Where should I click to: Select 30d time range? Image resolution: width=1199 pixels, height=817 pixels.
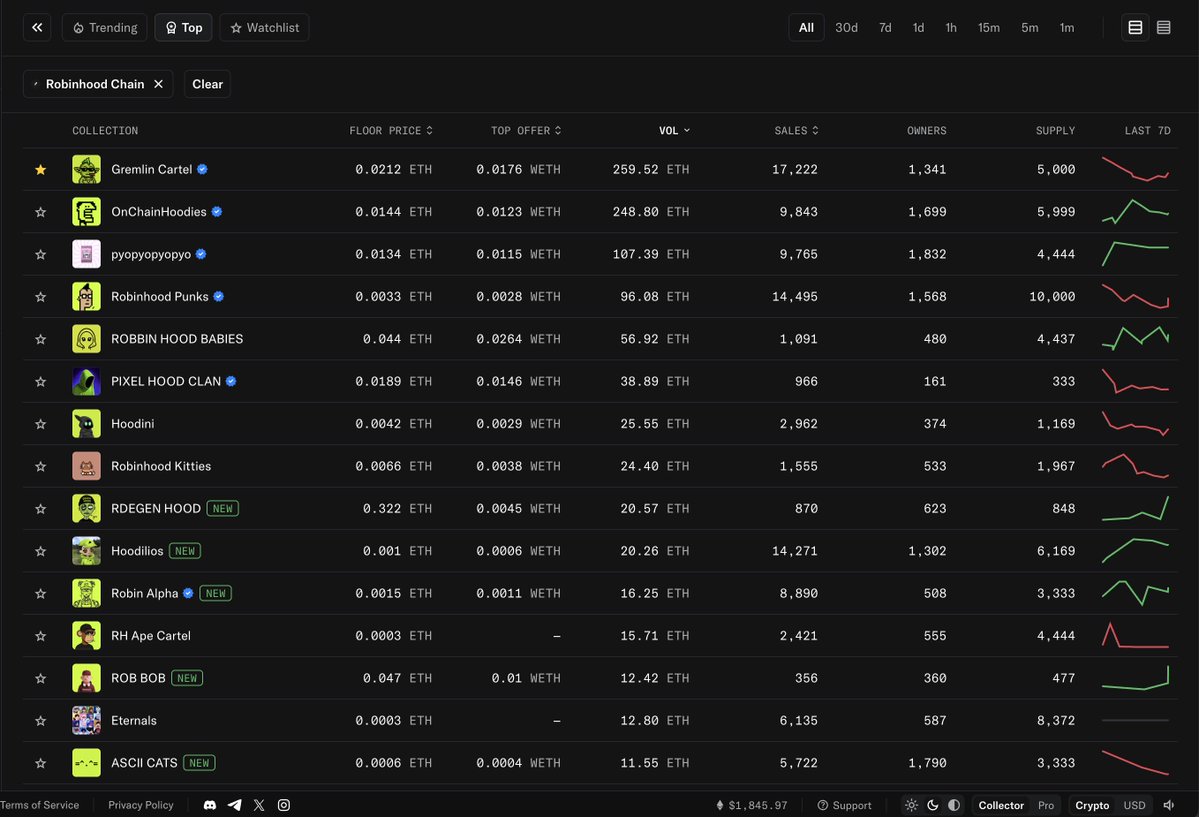tap(846, 28)
